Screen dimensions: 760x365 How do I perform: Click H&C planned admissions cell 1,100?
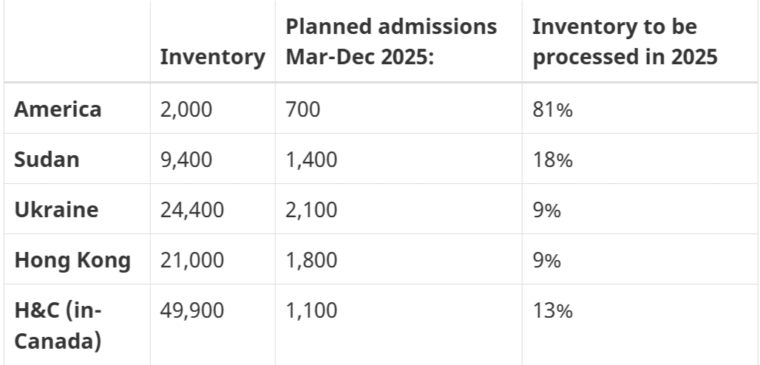[x=311, y=310]
